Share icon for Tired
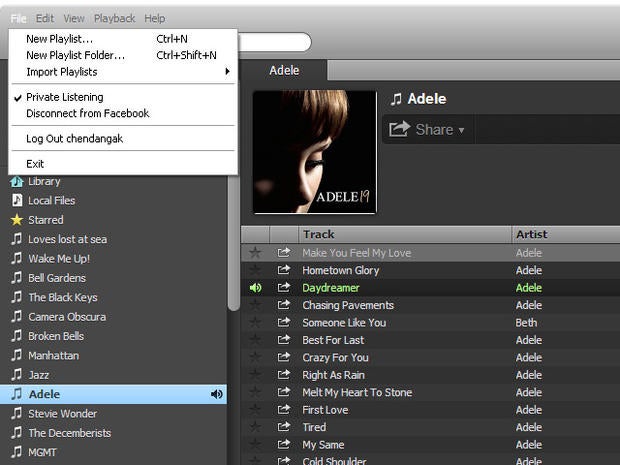 [284, 426]
